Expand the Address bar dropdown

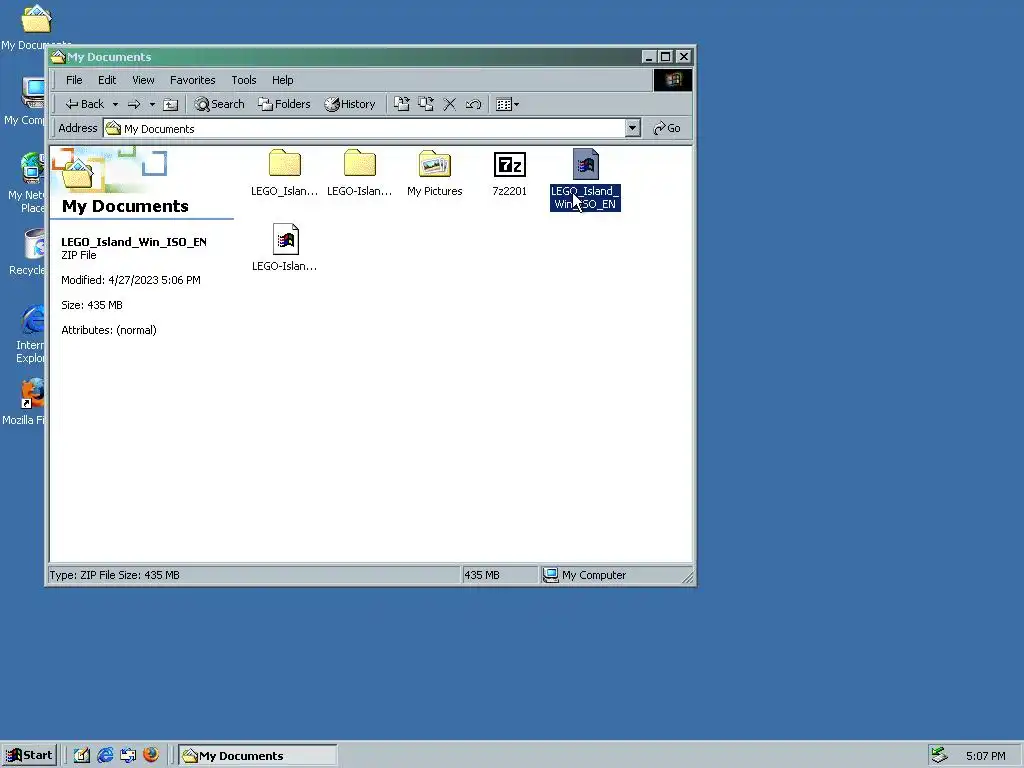[632, 128]
